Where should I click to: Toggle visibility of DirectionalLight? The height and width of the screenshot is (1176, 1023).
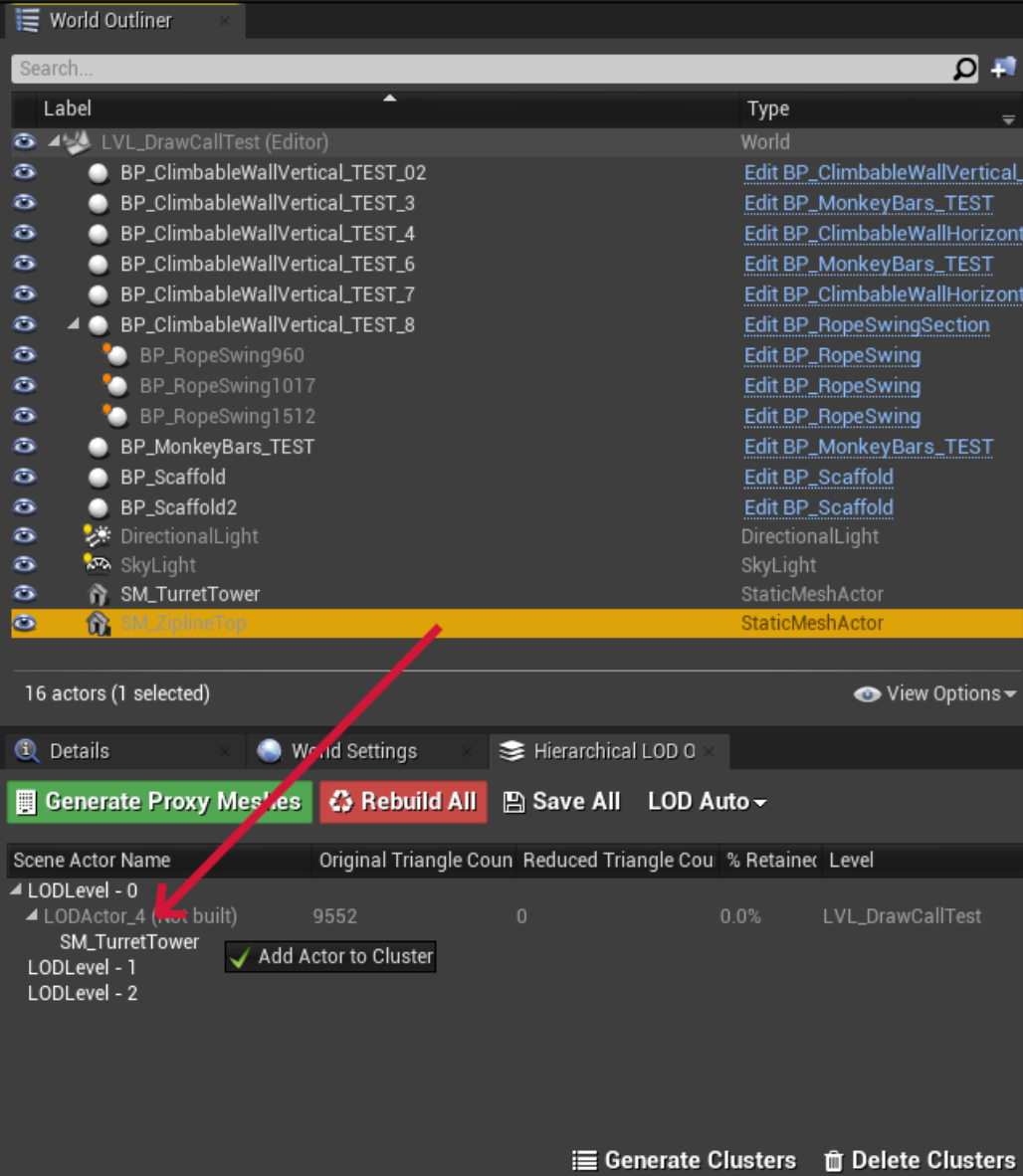(x=22, y=535)
